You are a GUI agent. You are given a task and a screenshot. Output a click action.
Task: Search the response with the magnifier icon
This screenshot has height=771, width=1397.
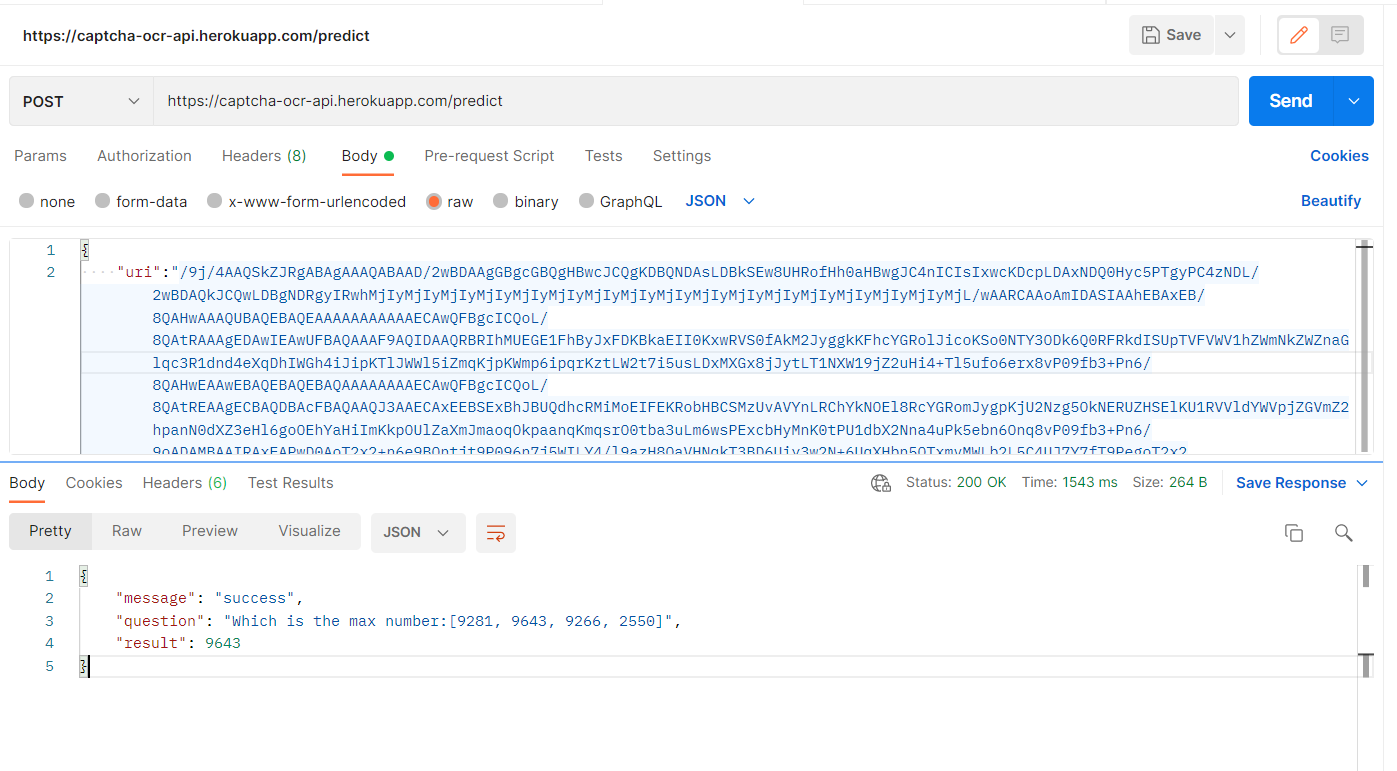tap(1344, 533)
